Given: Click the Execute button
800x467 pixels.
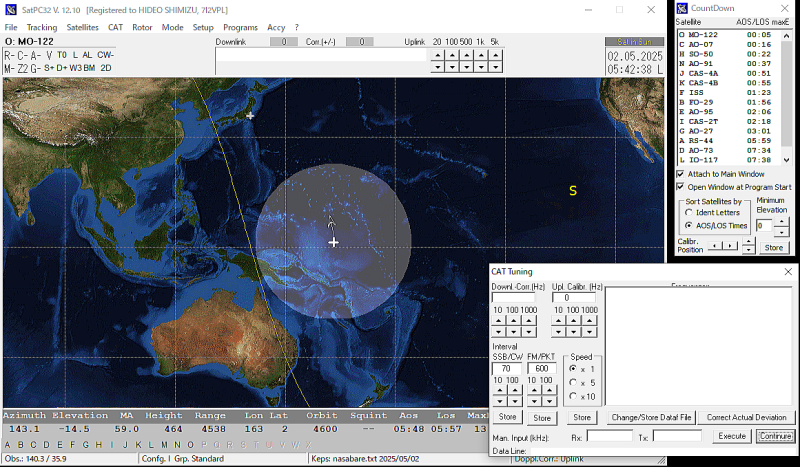Looking at the screenshot, I should (x=732, y=436).
